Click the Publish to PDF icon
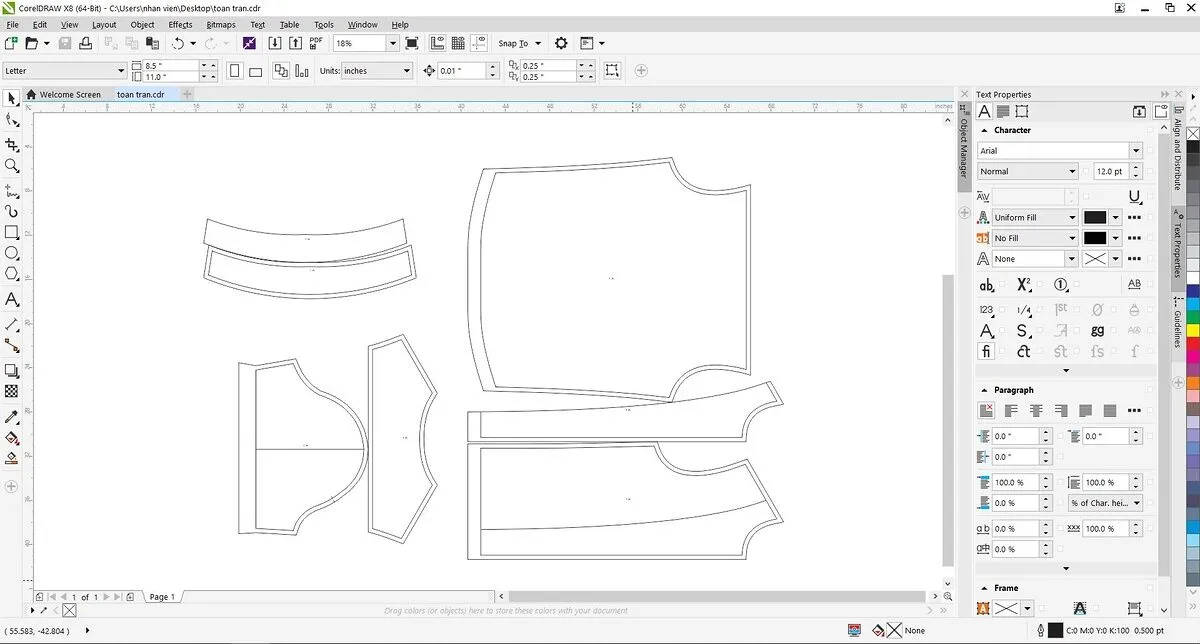Screen dimensions: 1200x644 coord(316,43)
